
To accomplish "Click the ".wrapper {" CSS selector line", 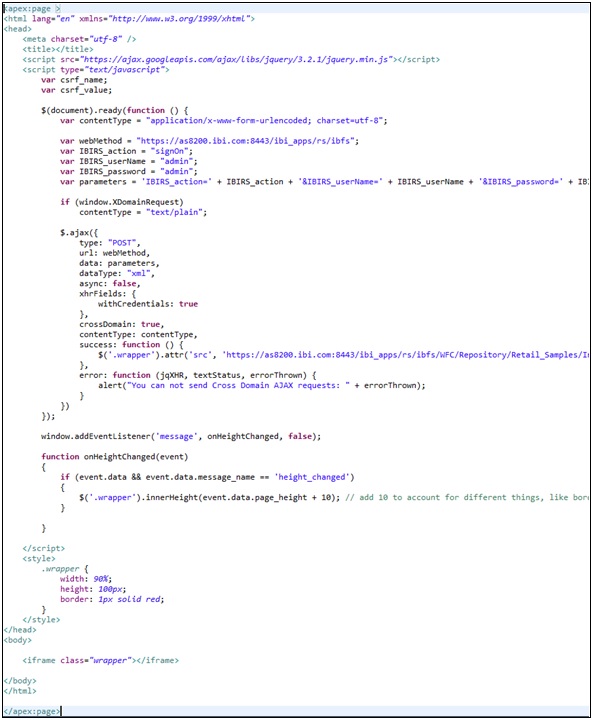I will [x=65, y=569].
